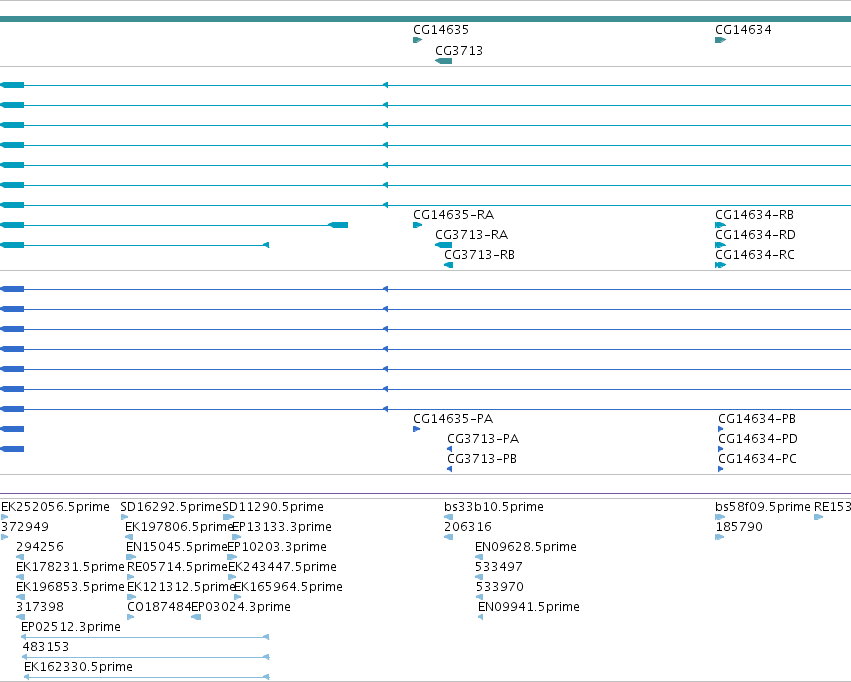This screenshot has height=682, width=851.
Task: Select the CG14635-PA protein arrow
Action: pos(416,429)
